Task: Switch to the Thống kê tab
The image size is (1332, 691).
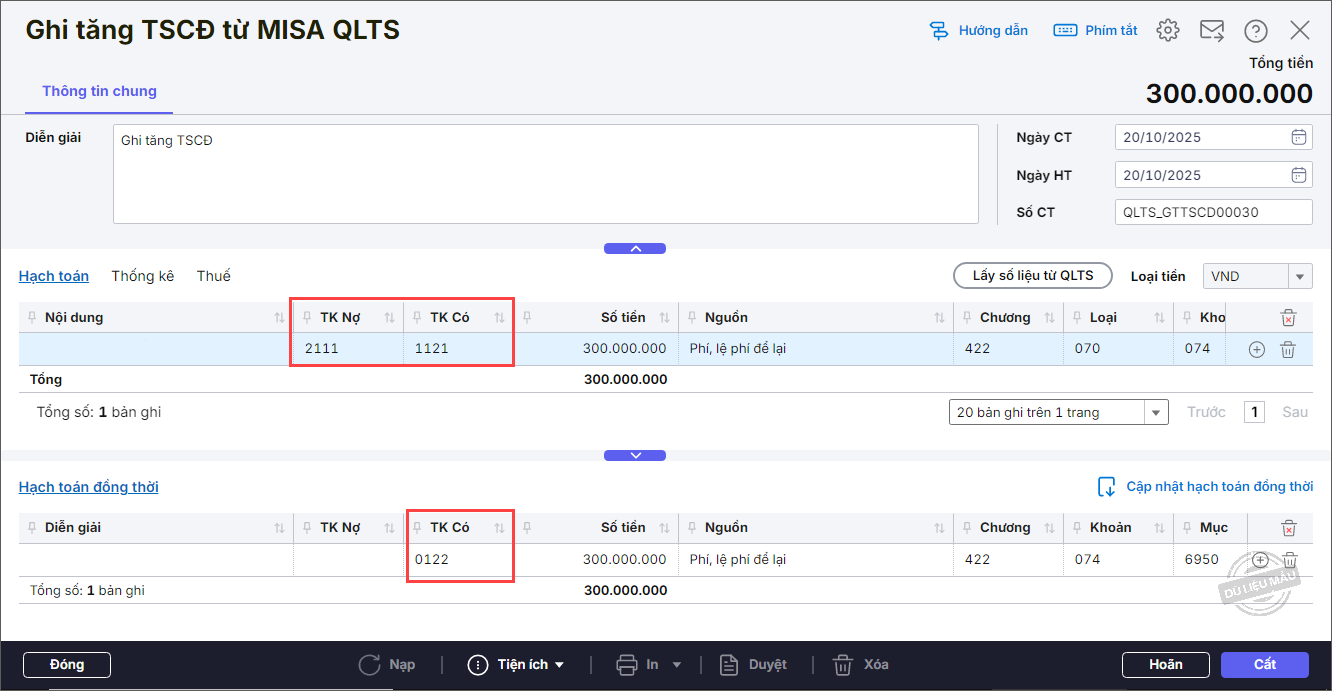Action: 143,276
